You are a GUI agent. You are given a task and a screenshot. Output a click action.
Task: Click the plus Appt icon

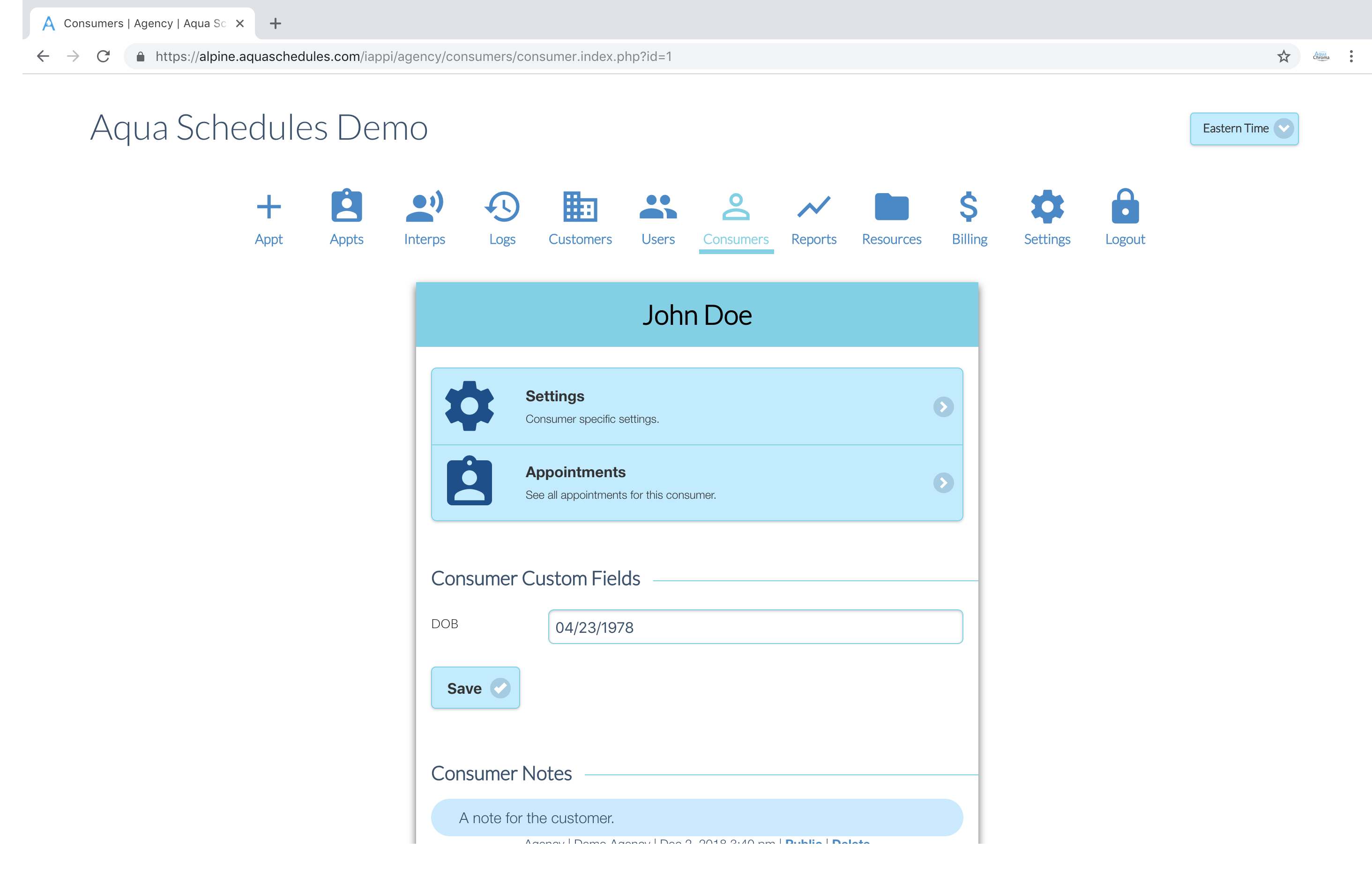(x=268, y=206)
